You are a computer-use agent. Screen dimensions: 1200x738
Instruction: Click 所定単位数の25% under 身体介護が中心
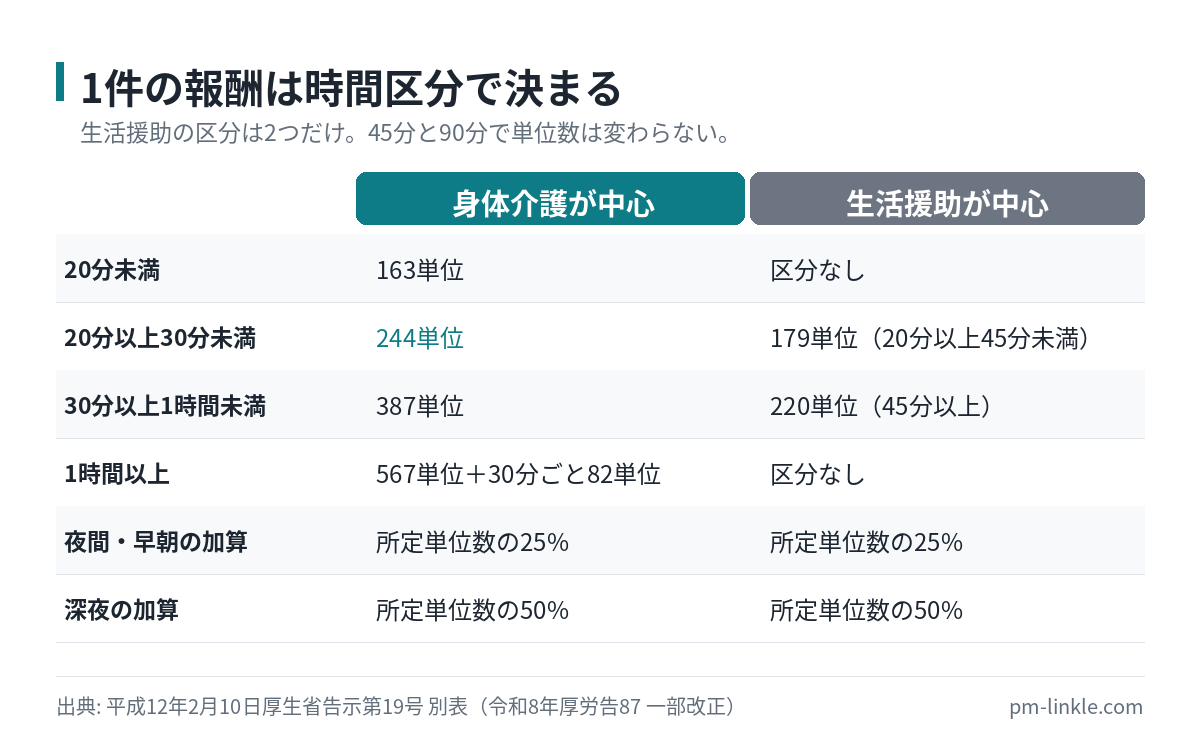pyautogui.click(x=472, y=542)
